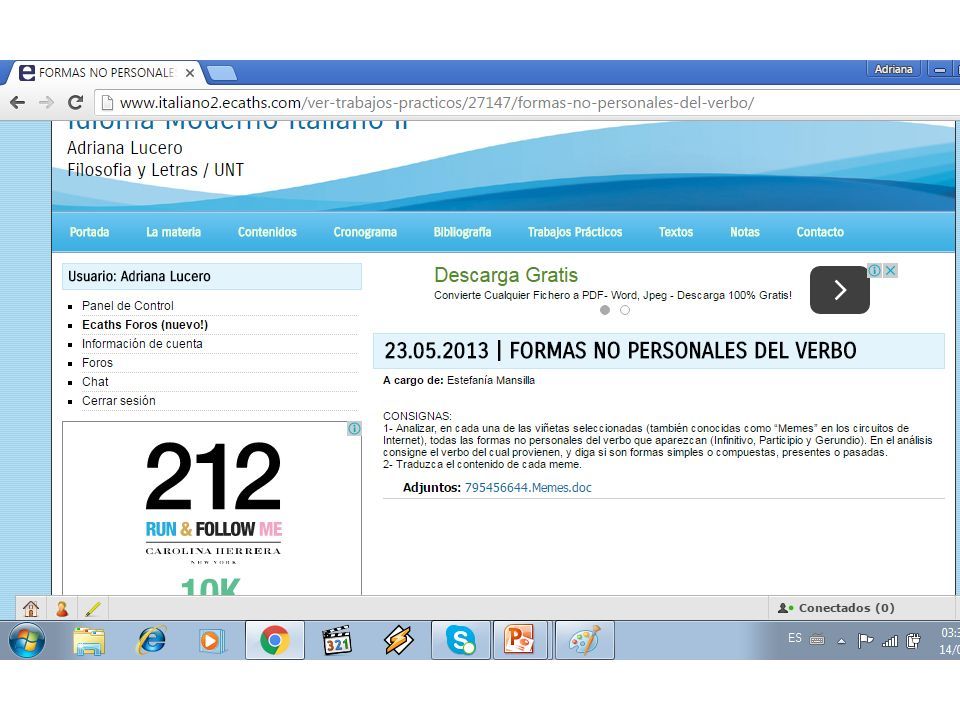
Task: Open the Conectados (0) chat panel
Action: click(836, 608)
